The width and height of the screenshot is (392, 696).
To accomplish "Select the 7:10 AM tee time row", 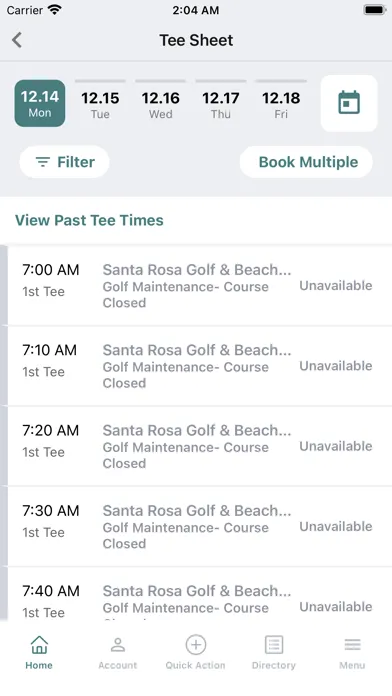I will 200,366.
